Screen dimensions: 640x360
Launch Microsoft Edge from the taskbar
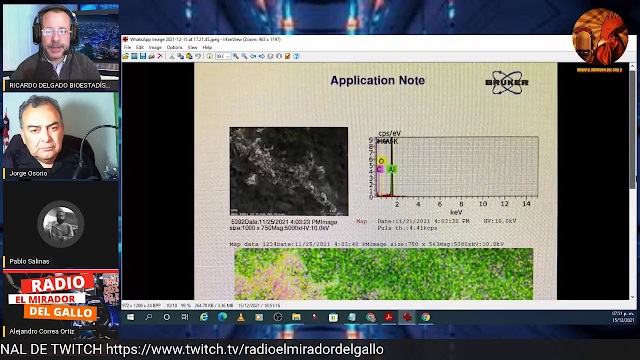tap(222, 317)
